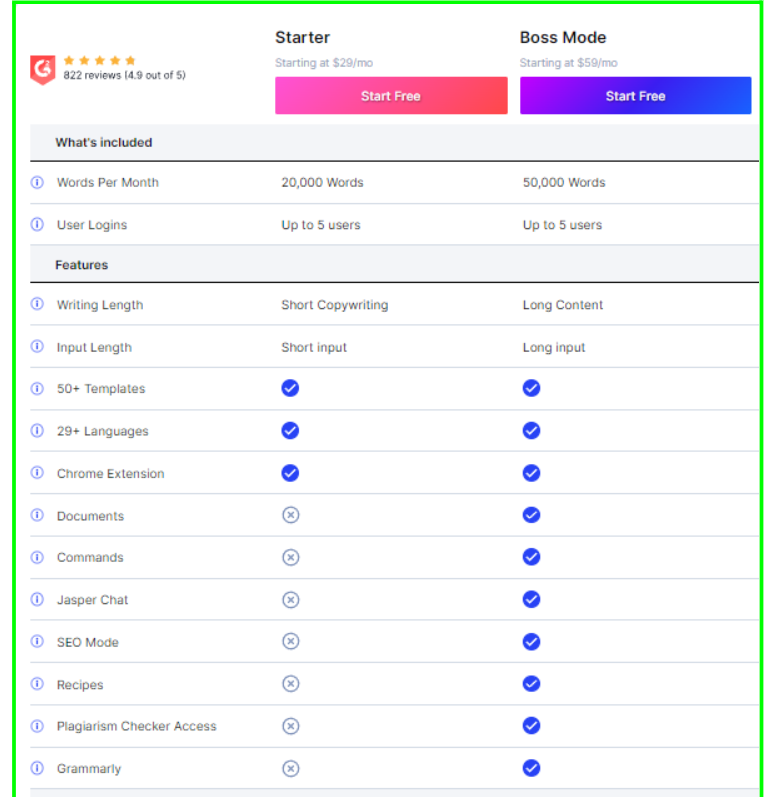Click the 'Words Per Month' row label

pos(108,182)
